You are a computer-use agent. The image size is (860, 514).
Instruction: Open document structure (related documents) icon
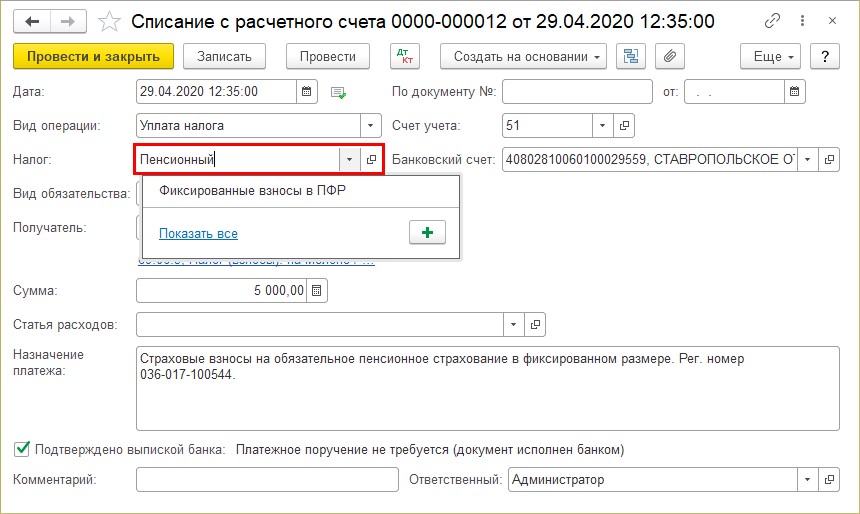tap(631, 57)
